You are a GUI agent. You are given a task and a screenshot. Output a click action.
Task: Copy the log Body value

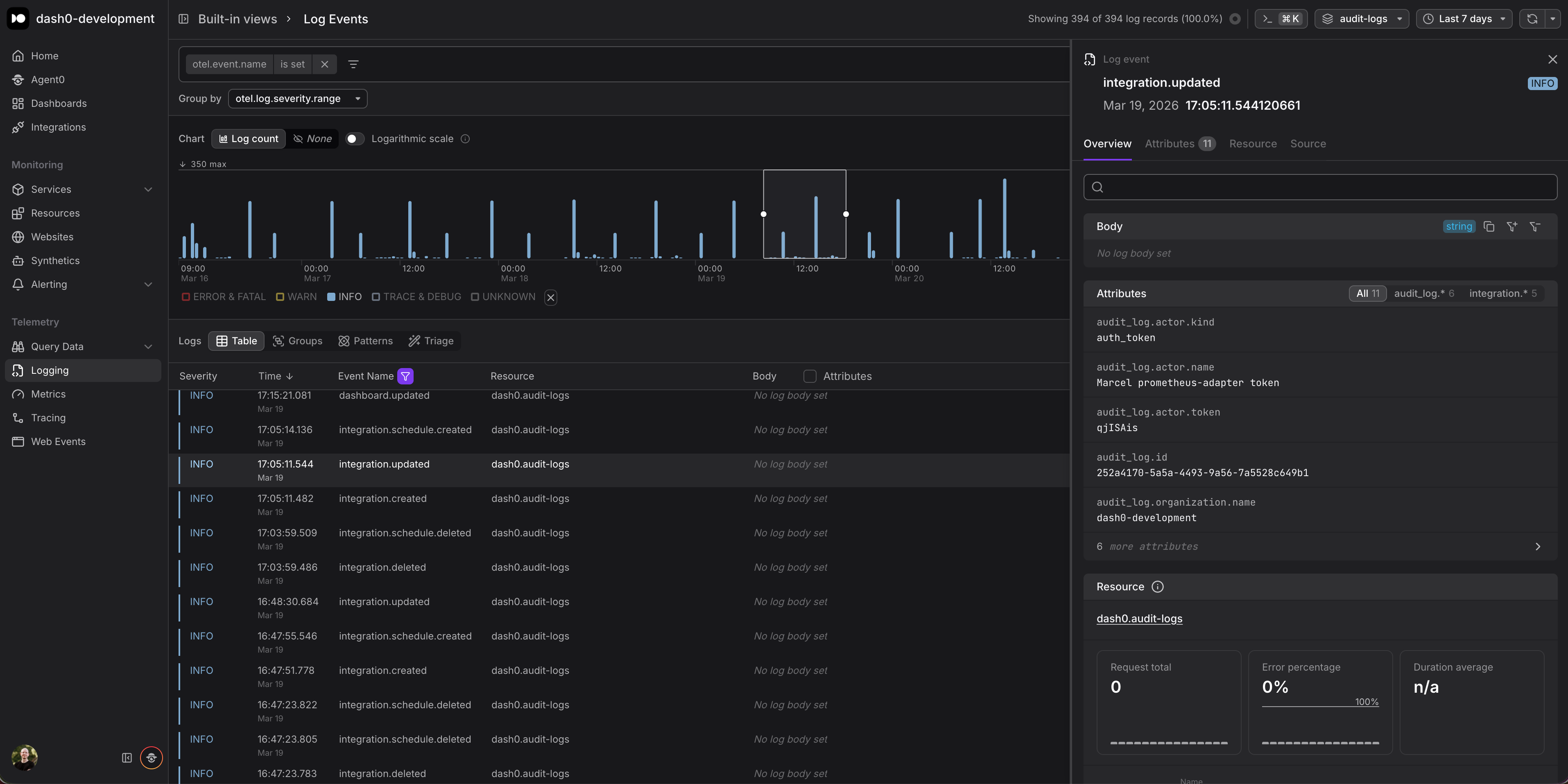pos(1489,226)
